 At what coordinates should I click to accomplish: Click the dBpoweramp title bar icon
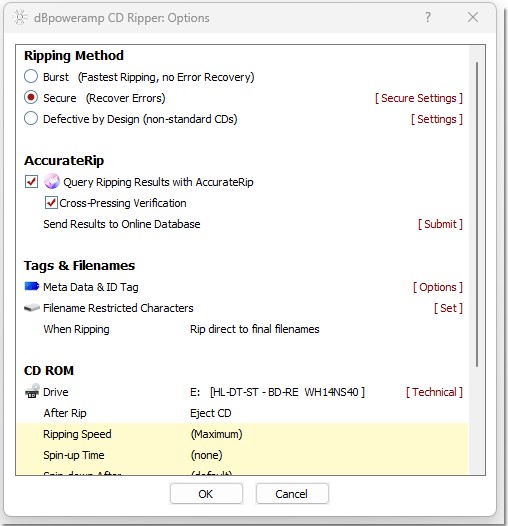(x=20, y=17)
